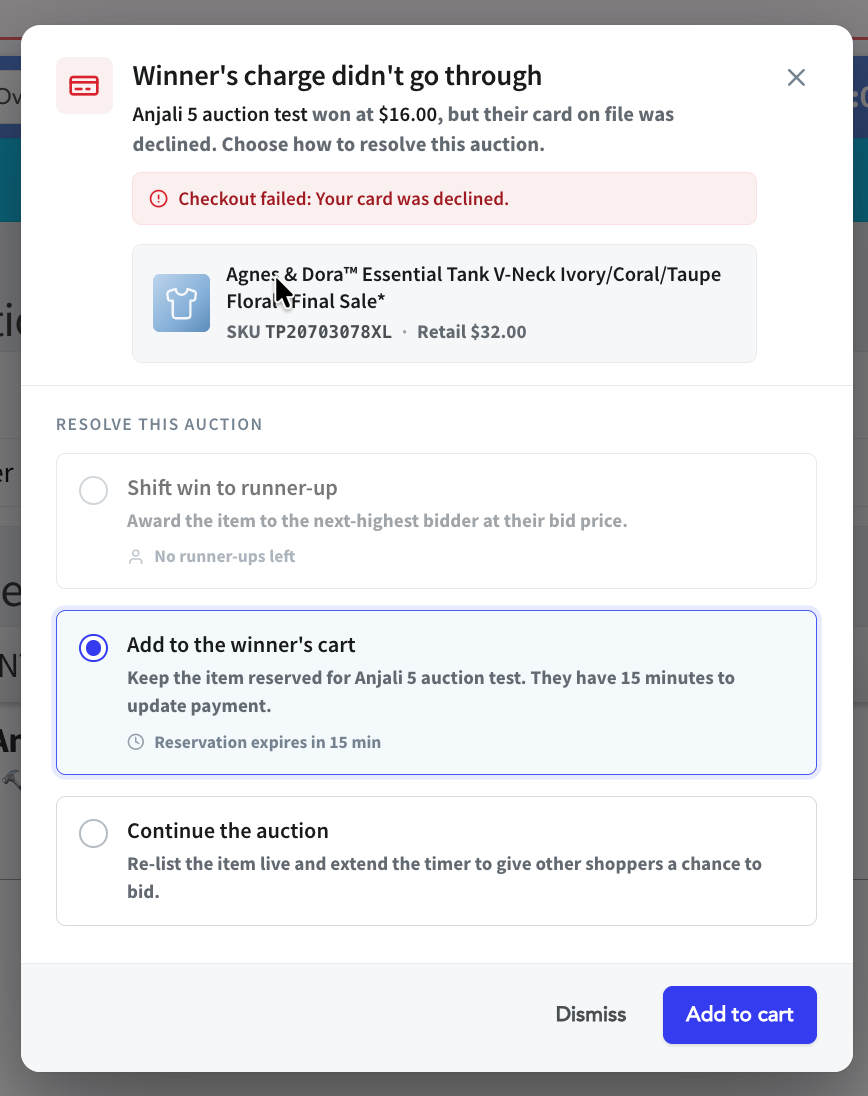The height and width of the screenshot is (1096, 868).
Task: Click the Winner's charge didn't go through heading
Action: point(337,75)
